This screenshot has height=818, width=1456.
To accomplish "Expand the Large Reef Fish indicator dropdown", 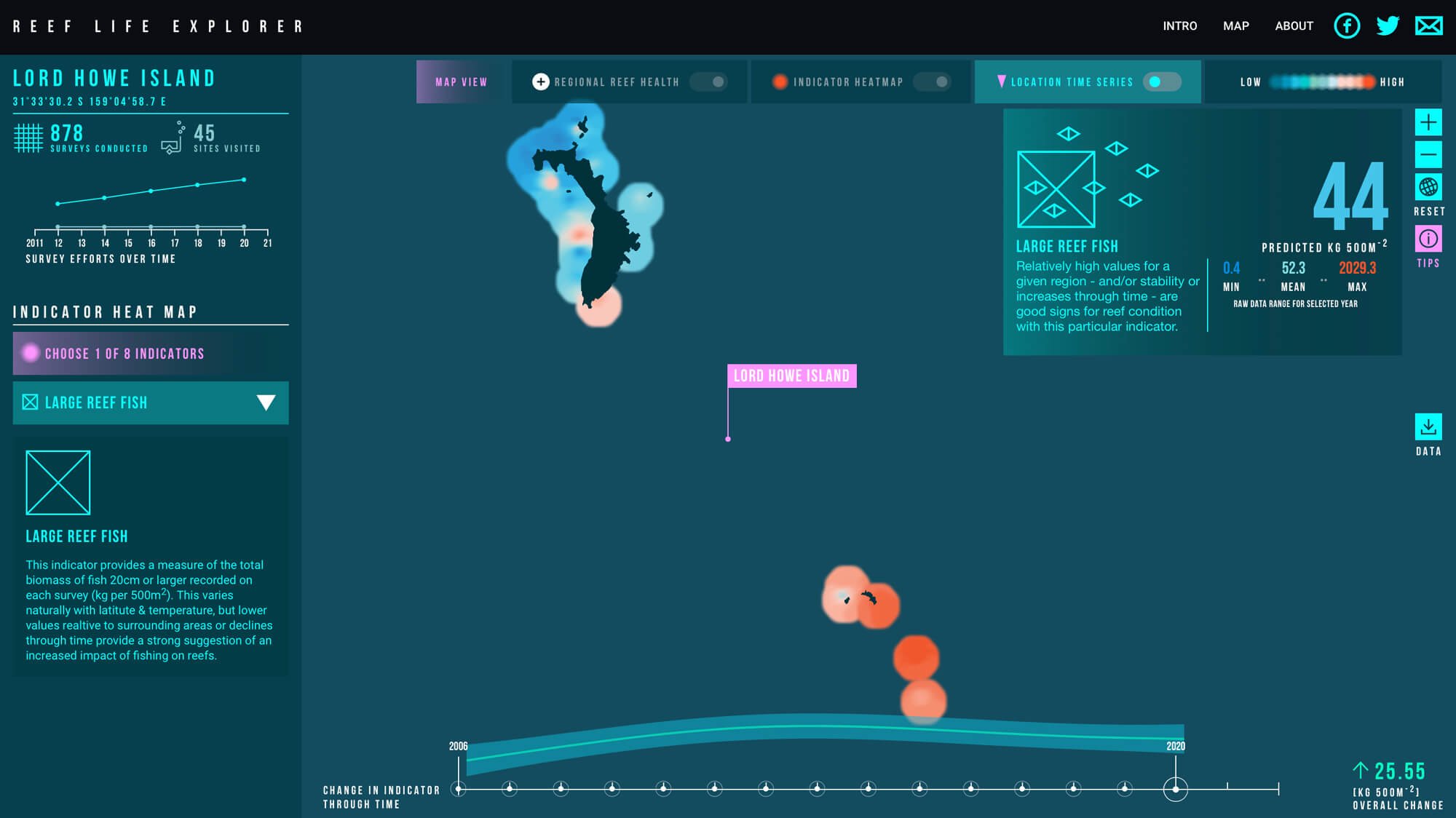I will click(151, 402).
